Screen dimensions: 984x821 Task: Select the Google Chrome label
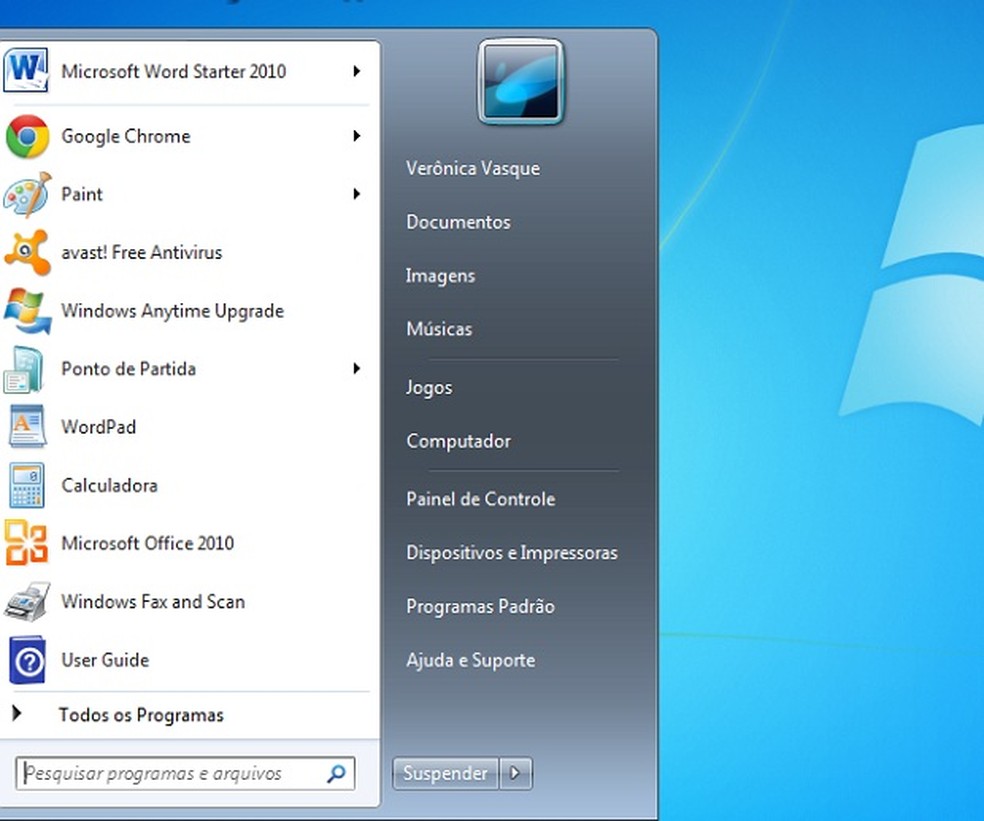tap(126, 136)
